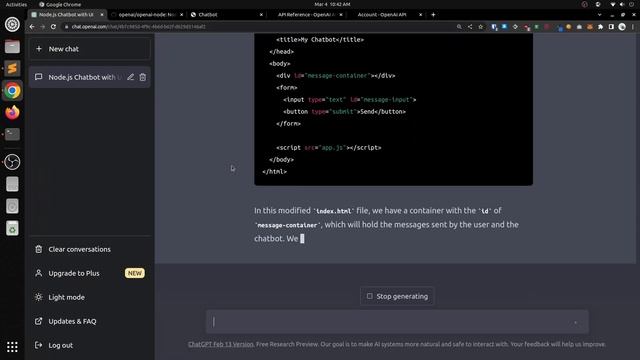Select the Node.js Chatbot with UI tab
The image size is (640, 360).
tap(67, 15)
